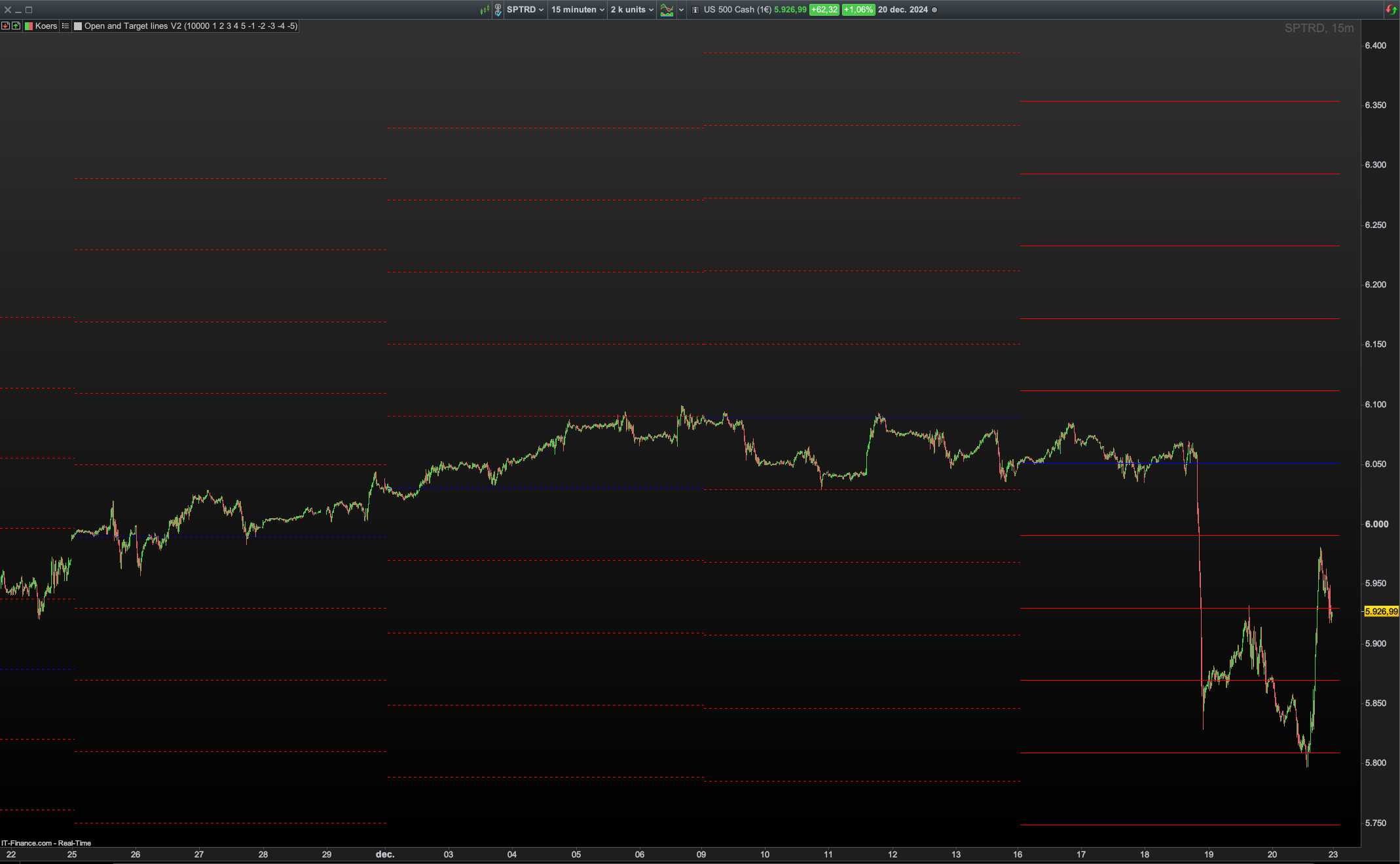
Task: Open the indicators icon in the toolbar
Action: click(667, 10)
